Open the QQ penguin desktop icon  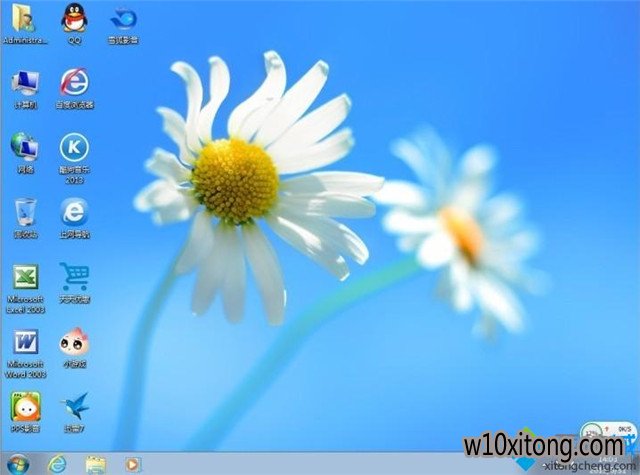click(74, 18)
